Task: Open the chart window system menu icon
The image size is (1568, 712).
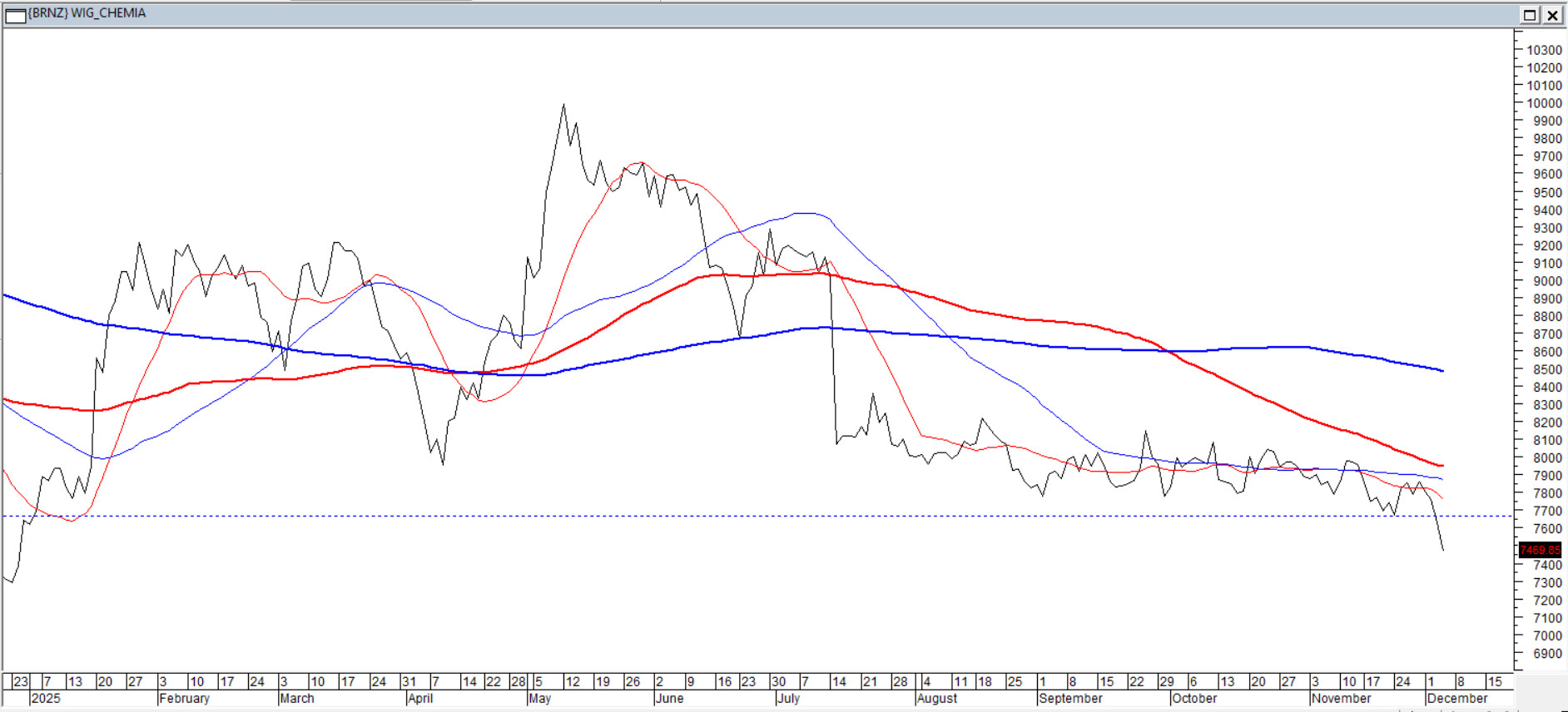Action: coord(15,15)
